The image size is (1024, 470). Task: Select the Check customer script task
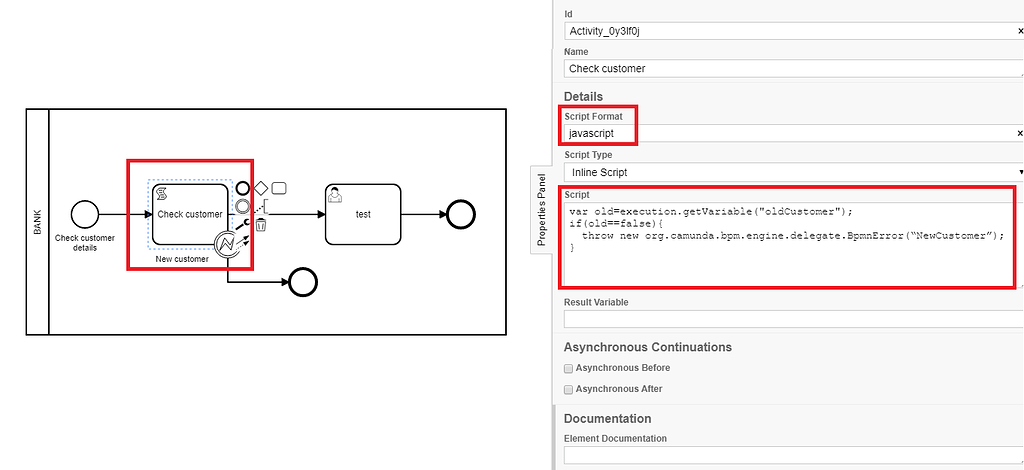point(190,214)
